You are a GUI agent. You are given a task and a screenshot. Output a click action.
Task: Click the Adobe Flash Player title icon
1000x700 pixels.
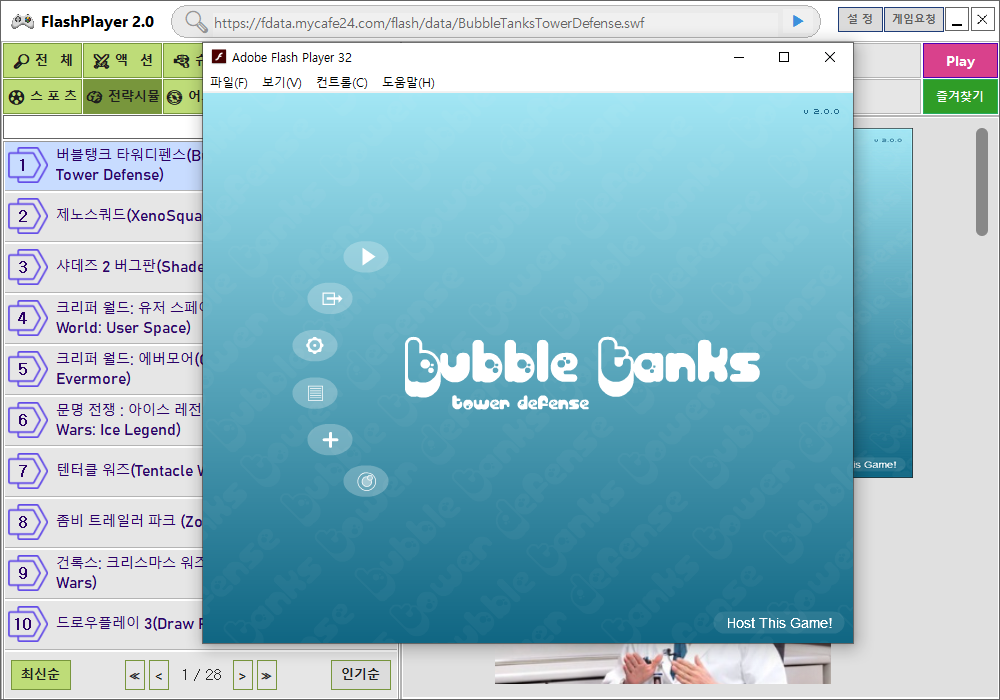click(x=219, y=57)
